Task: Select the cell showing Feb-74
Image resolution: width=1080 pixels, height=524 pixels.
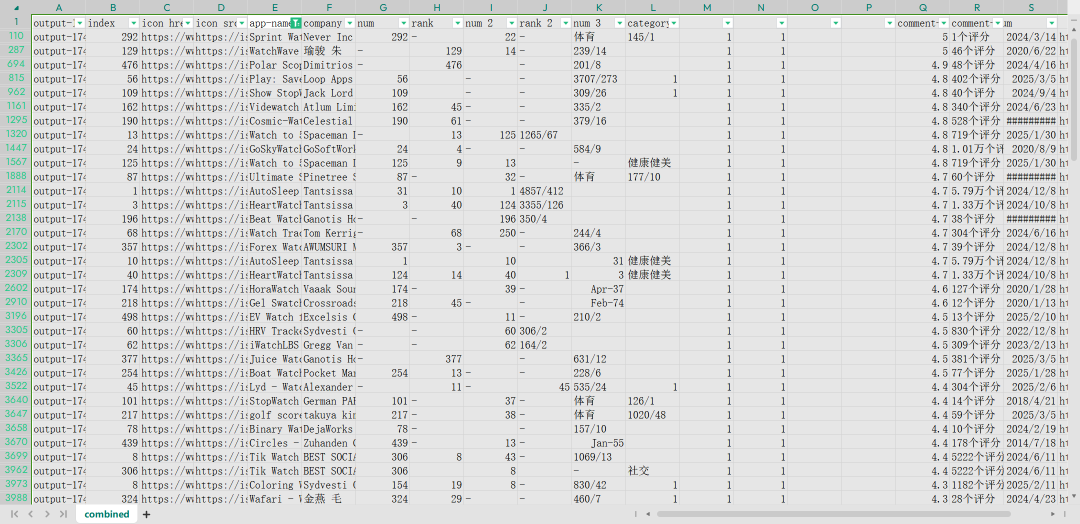Action: 599,303
